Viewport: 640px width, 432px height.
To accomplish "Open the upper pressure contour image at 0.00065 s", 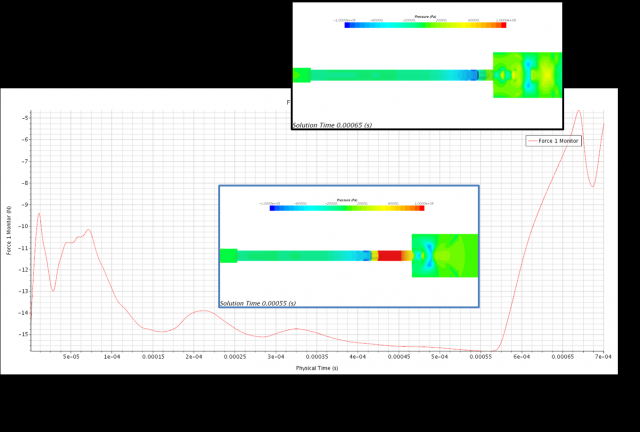I will 427,66.
